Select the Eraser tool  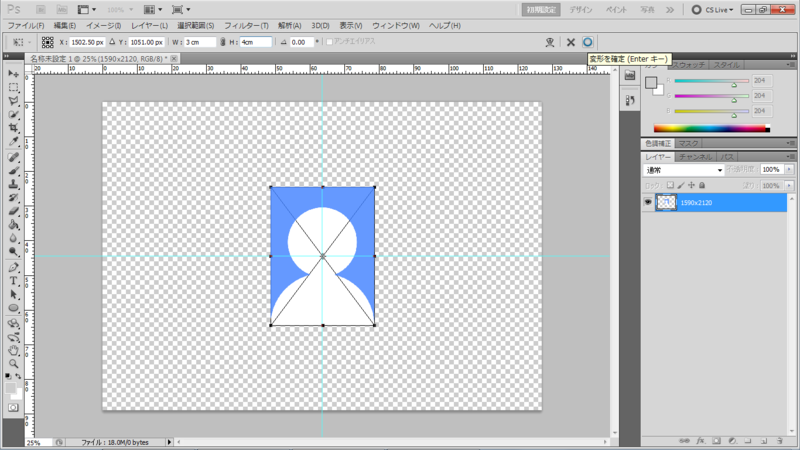click(x=13, y=211)
